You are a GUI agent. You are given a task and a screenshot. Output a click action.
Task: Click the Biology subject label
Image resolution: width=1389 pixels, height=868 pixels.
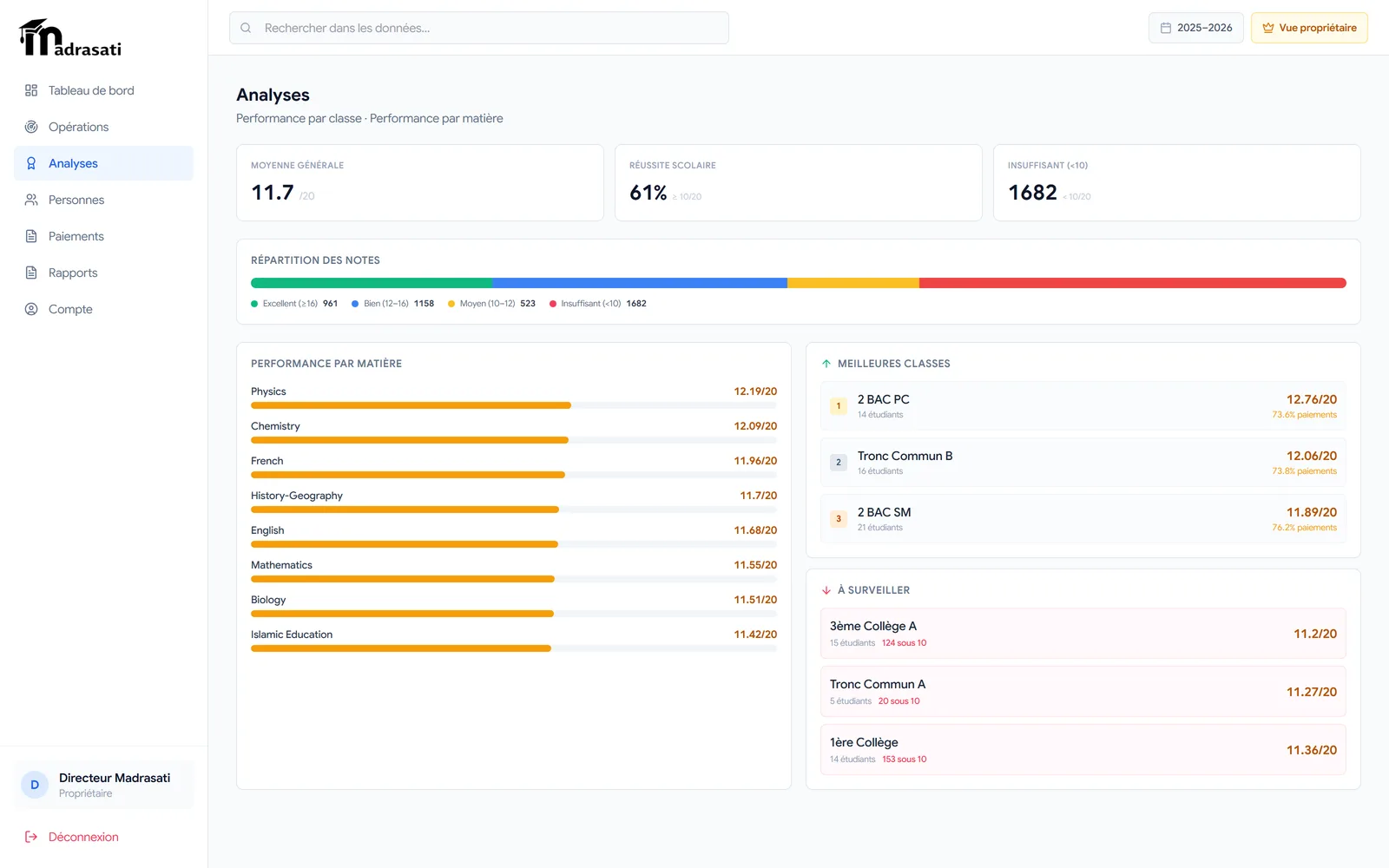268,600
